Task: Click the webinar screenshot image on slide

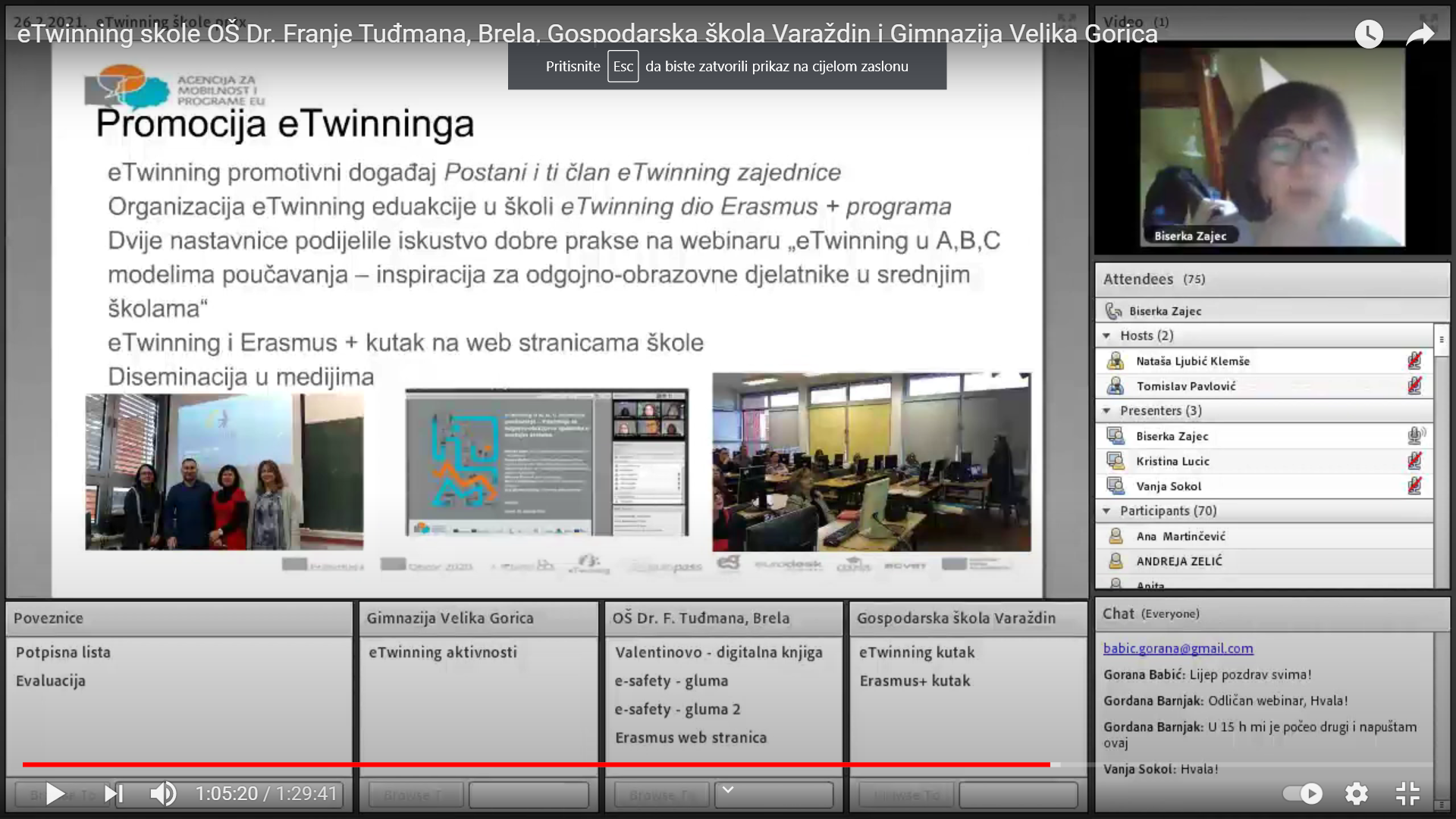Action: click(547, 463)
